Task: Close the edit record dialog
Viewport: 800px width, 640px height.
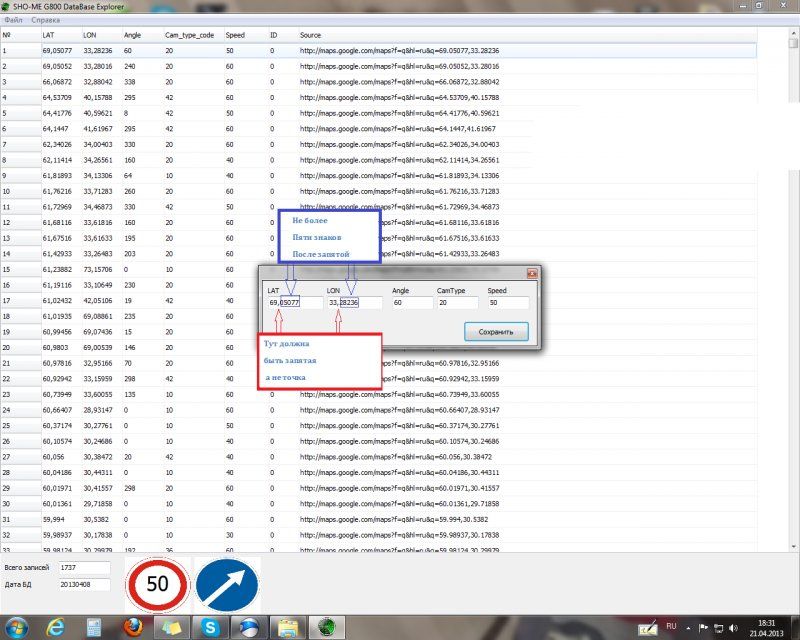Action: pos(530,273)
